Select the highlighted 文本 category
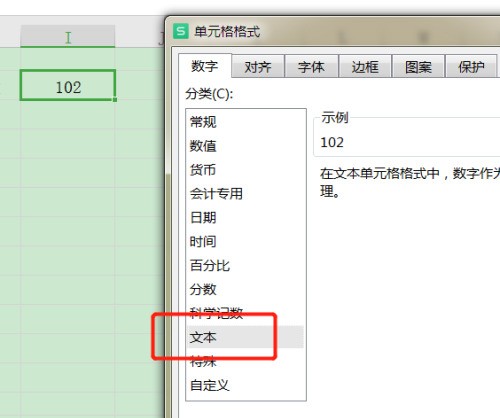 pyautogui.click(x=245, y=337)
